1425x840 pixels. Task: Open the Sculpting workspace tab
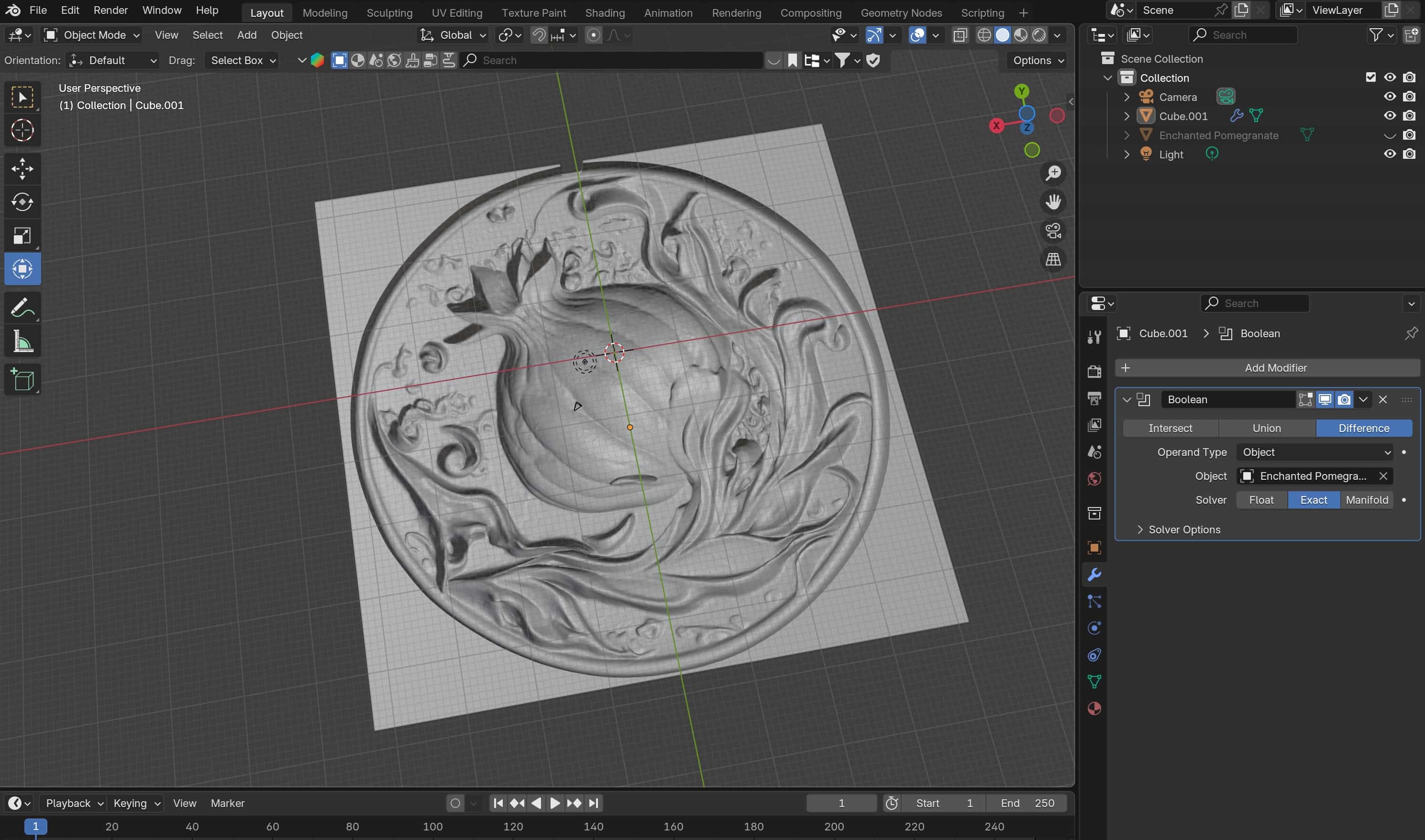(x=389, y=12)
